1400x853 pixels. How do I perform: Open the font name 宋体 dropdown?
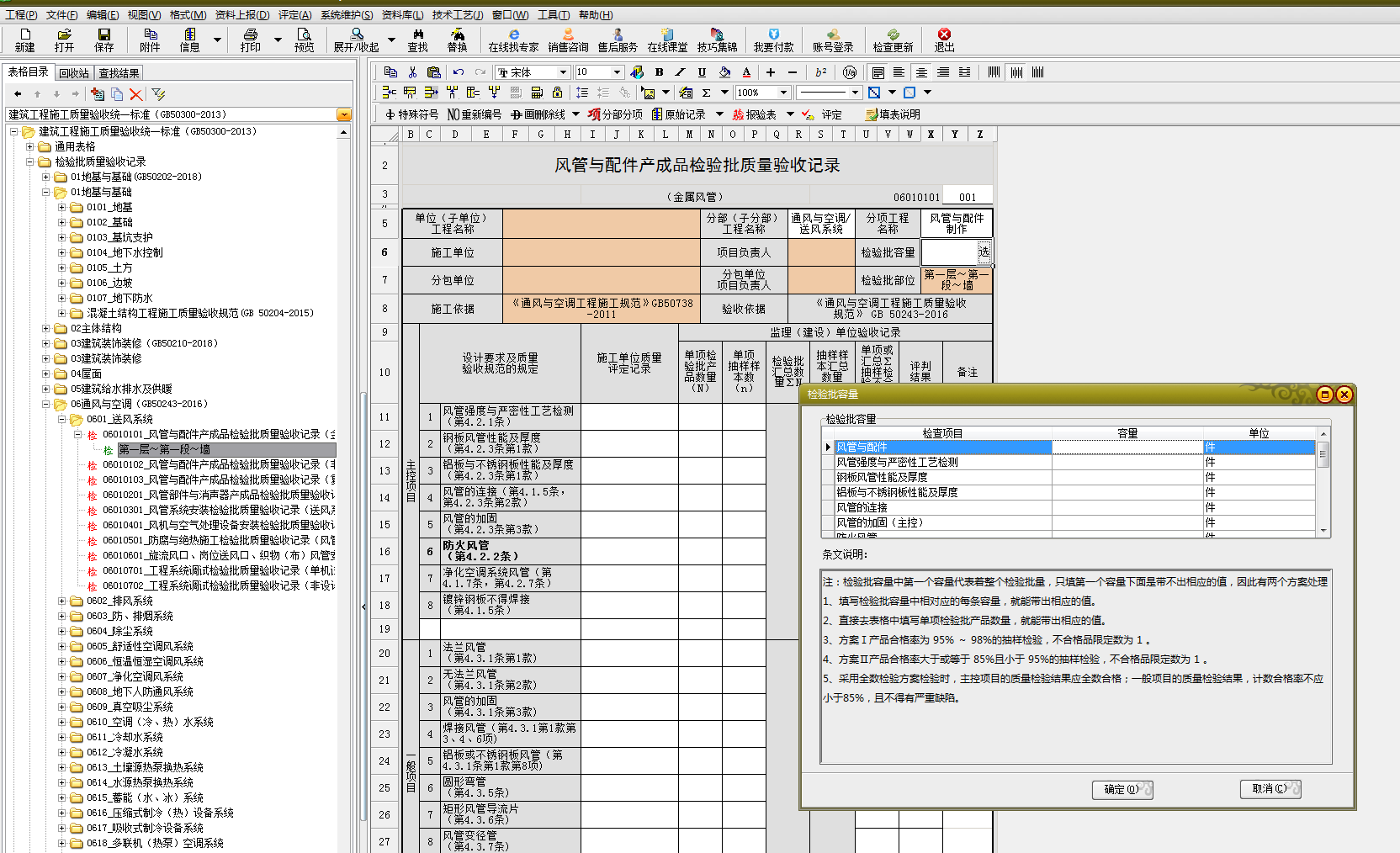click(562, 72)
